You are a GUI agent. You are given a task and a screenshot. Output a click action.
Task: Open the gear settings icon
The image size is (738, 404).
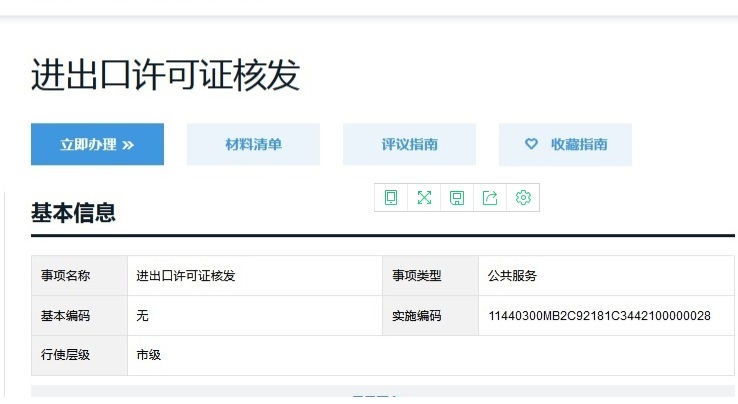pos(523,198)
